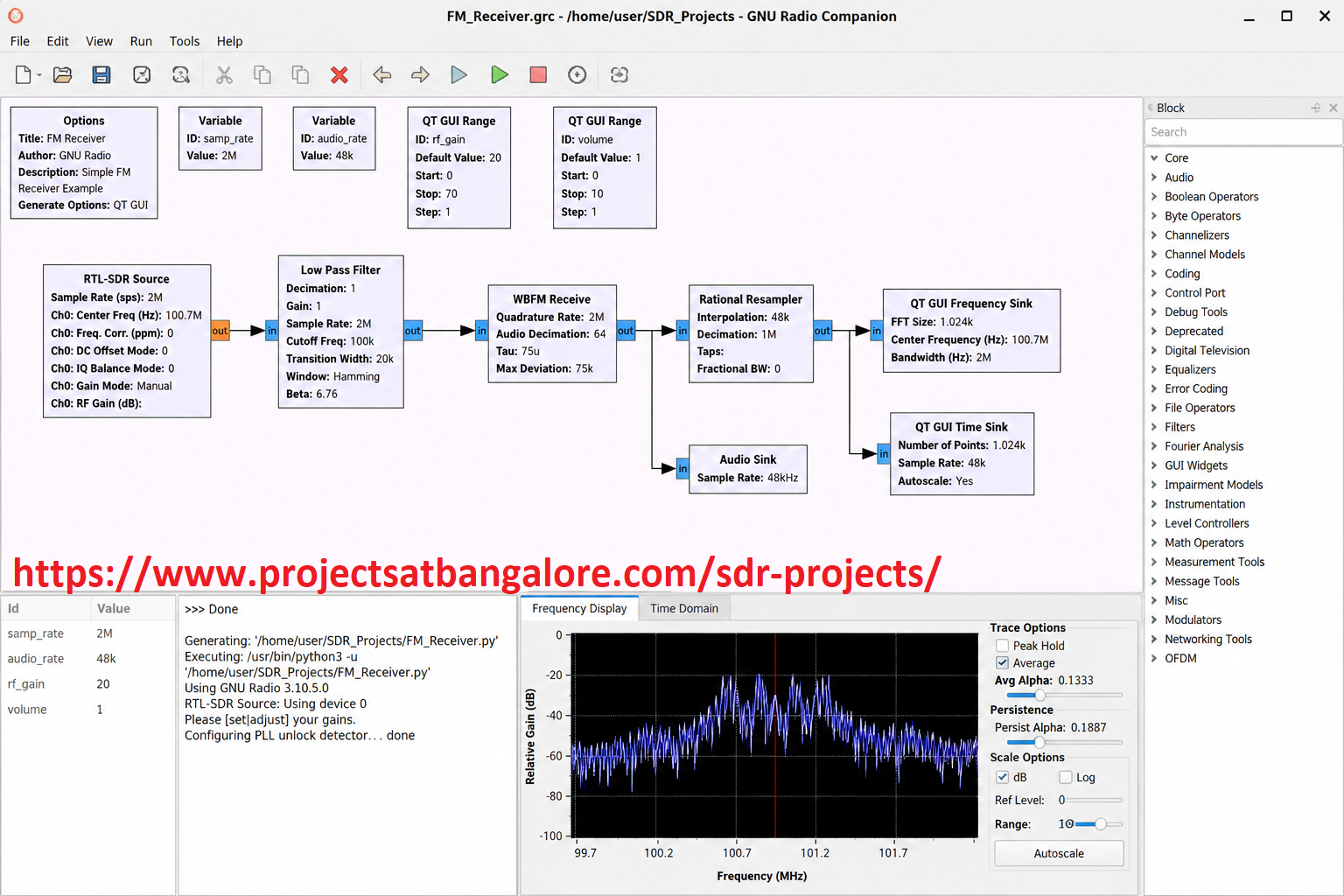Click the screen capture toolbar icon
1344x896 pixels.
142,75
